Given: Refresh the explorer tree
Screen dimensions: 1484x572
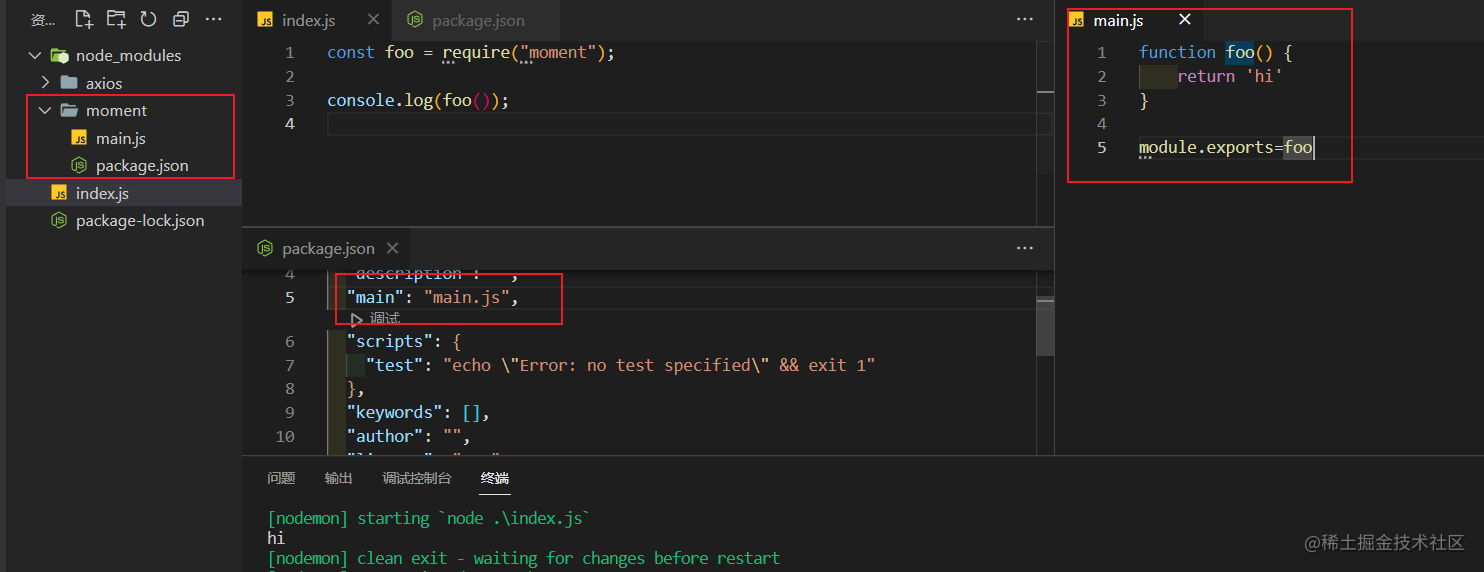Looking at the screenshot, I should pos(148,19).
